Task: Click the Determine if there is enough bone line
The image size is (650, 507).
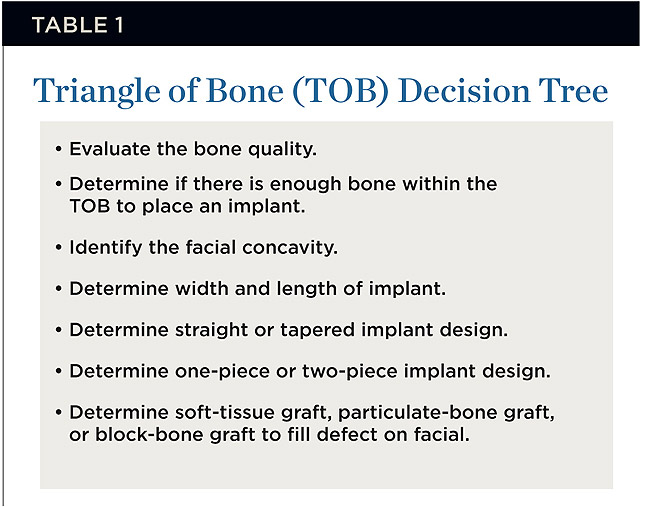Action: click(282, 185)
